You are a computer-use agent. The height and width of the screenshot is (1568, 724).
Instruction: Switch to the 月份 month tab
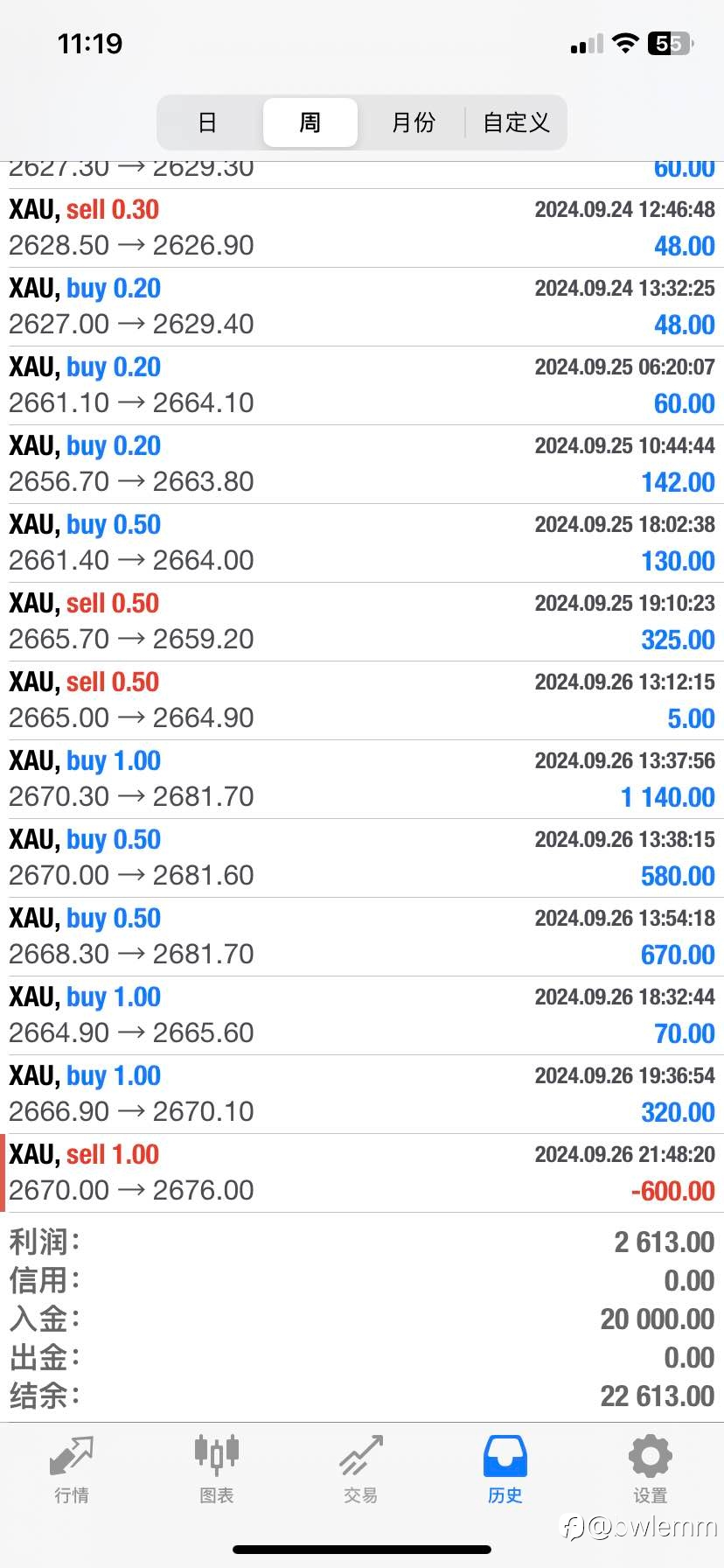(413, 122)
